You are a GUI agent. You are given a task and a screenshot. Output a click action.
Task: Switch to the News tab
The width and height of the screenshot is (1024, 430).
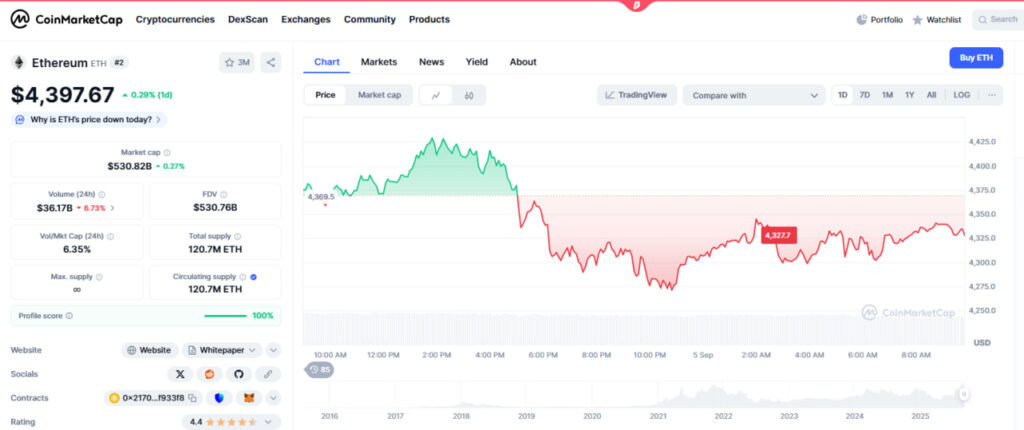point(432,62)
